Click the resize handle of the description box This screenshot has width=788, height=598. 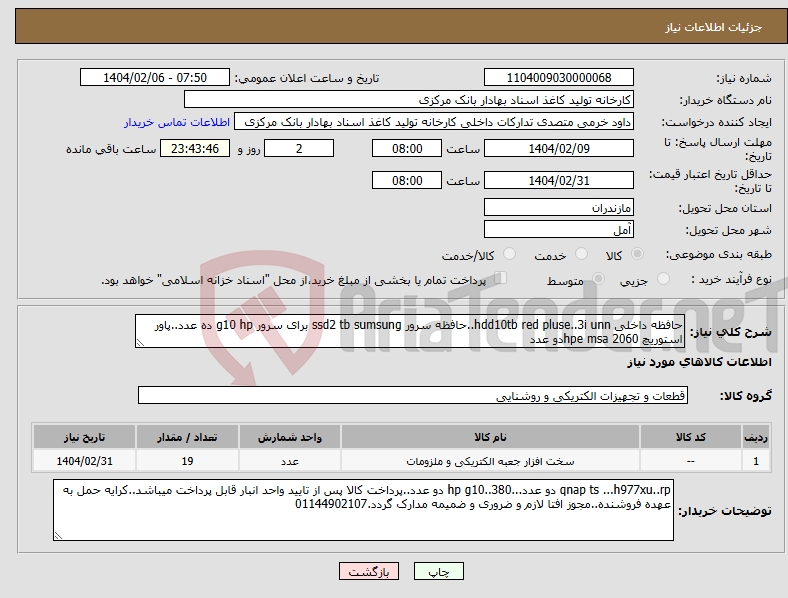tap(140, 343)
